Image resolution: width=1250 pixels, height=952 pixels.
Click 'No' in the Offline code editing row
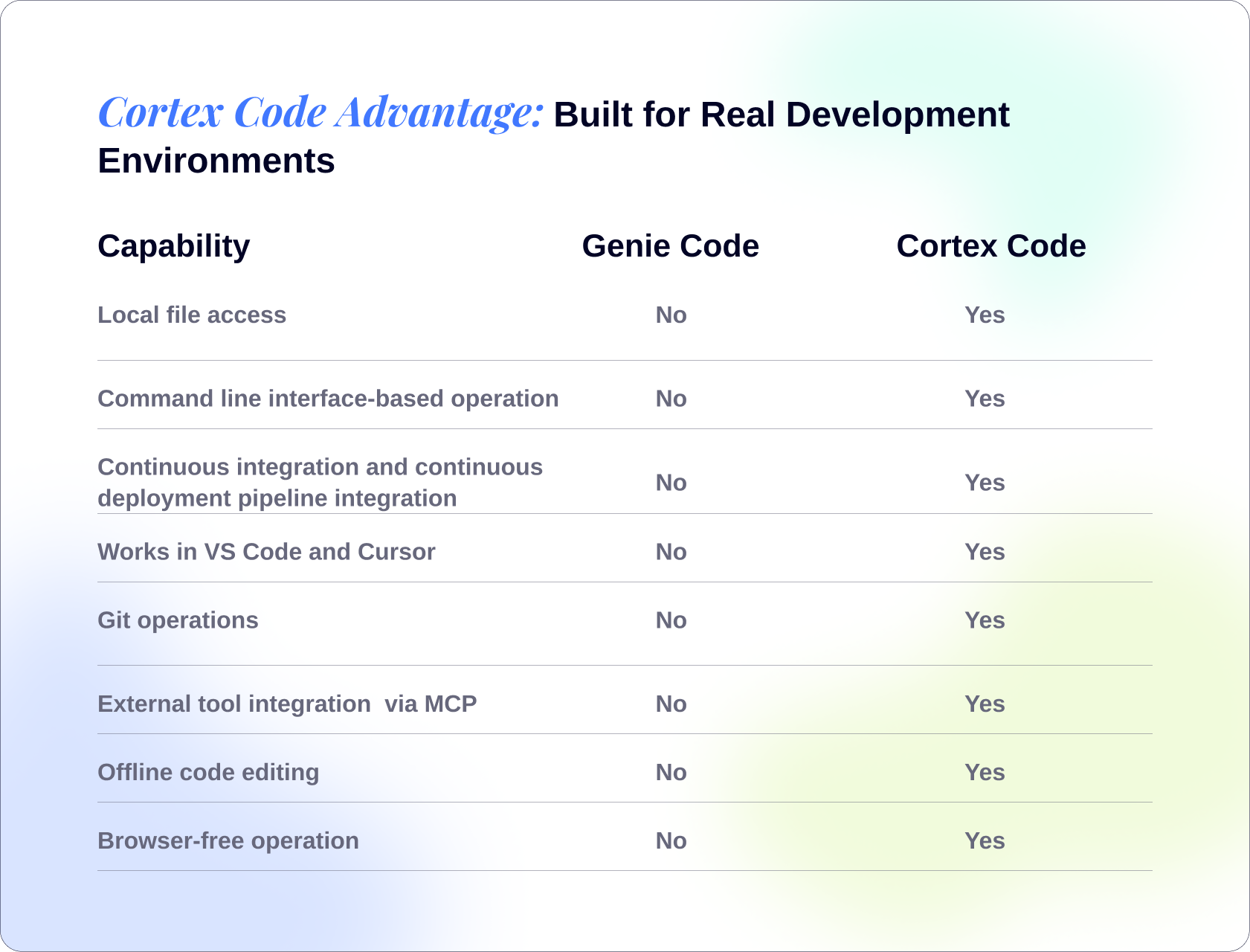pos(671,772)
